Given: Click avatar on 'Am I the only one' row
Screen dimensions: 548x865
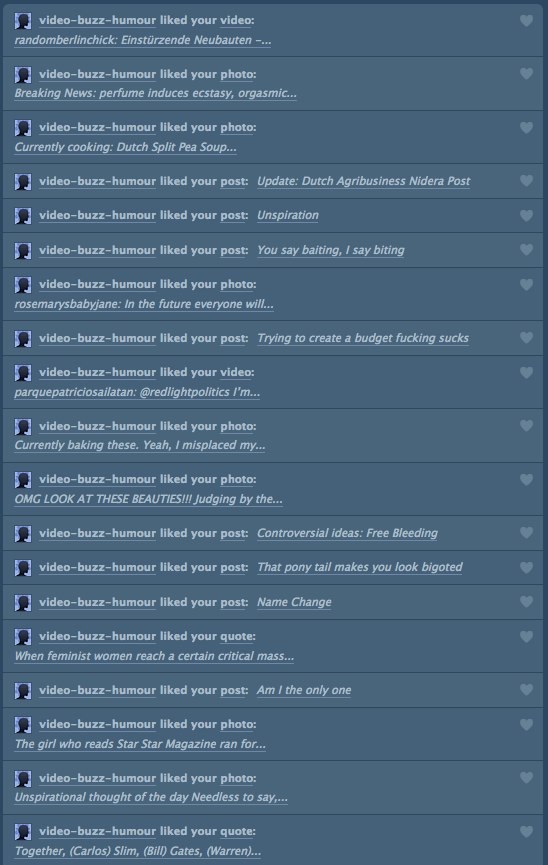Looking at the screenshot, I should (x=23, y=691).
